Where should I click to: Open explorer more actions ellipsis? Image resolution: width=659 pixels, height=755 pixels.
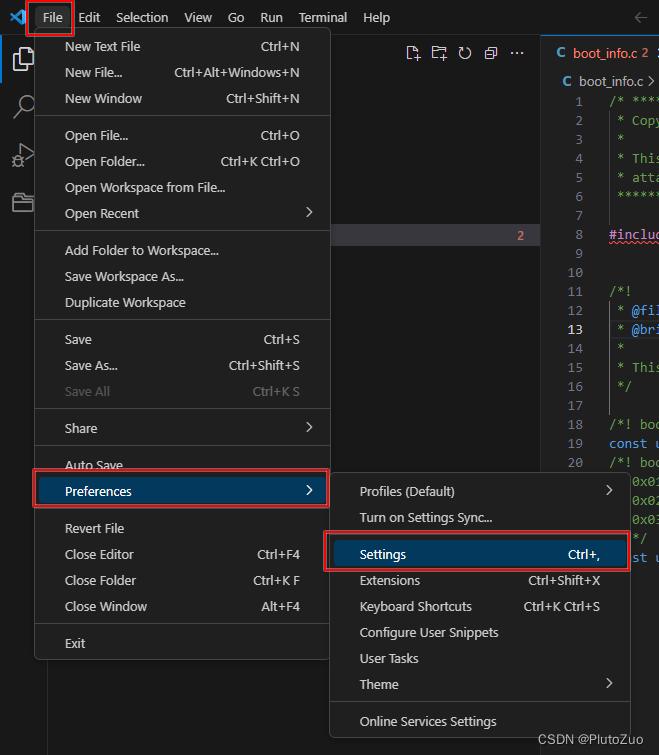coord(517,53)
